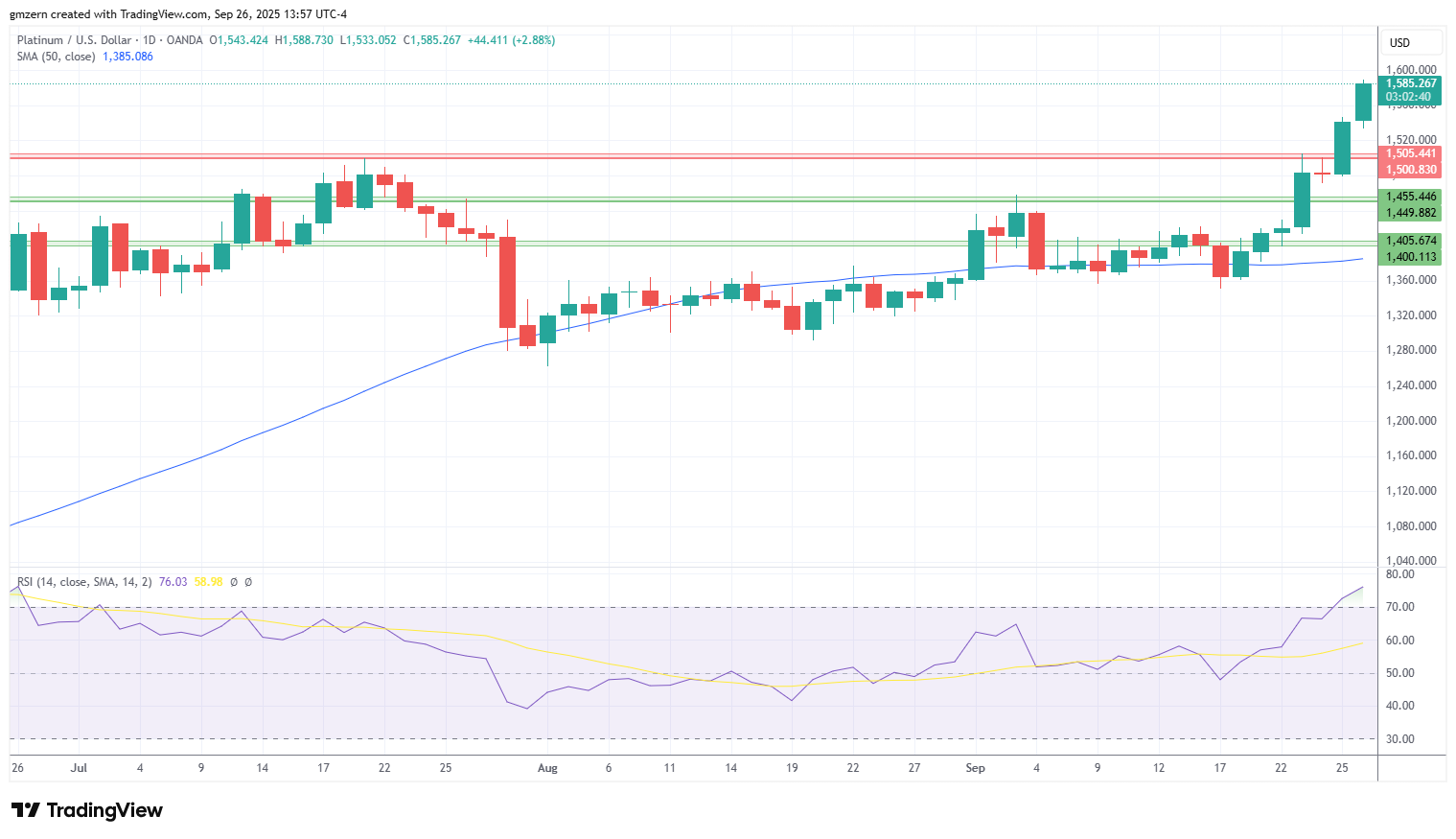
Task: Click the 1D interval label in the legend
Action: 149,40
